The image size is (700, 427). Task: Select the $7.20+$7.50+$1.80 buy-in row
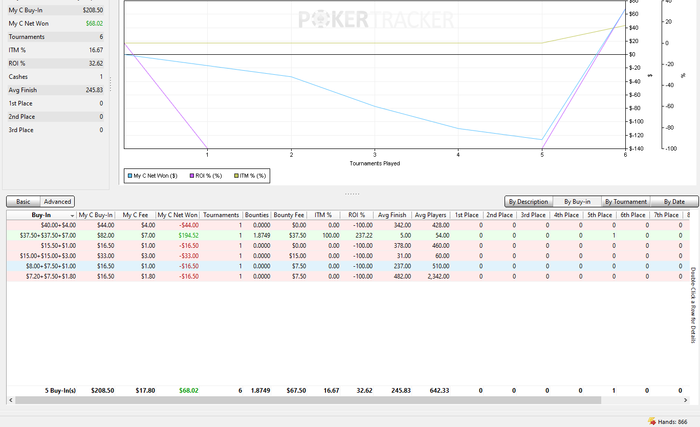348,276
